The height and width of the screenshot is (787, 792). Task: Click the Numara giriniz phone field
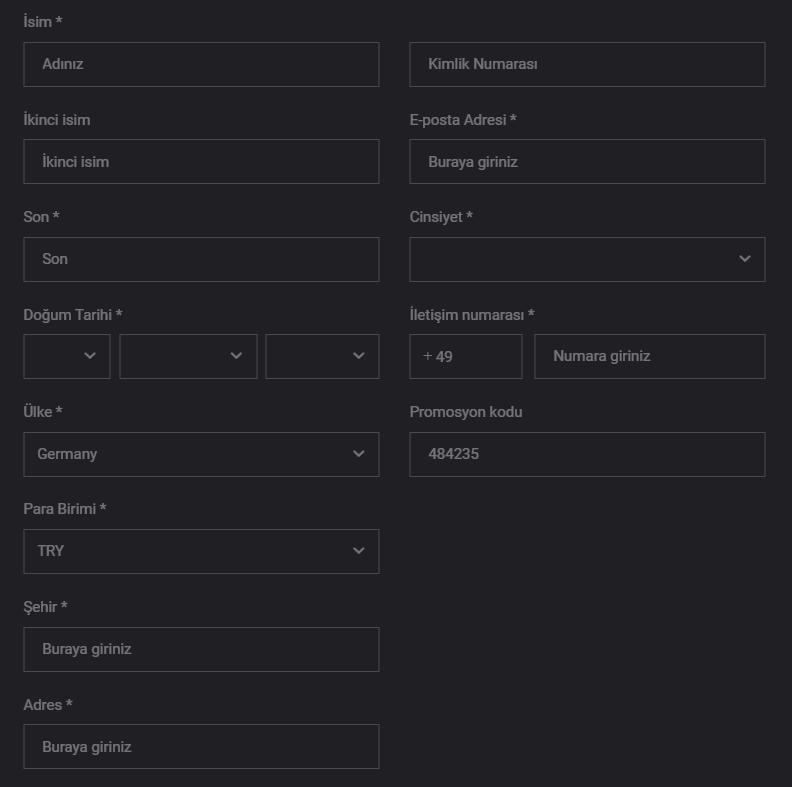(649, 356)
